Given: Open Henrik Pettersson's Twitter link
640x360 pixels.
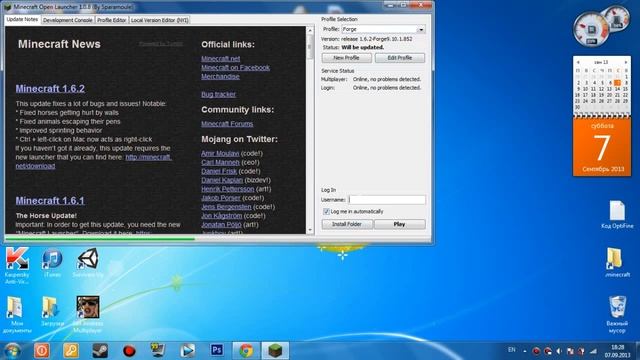Looking at the screenshot, I should 227,189.
